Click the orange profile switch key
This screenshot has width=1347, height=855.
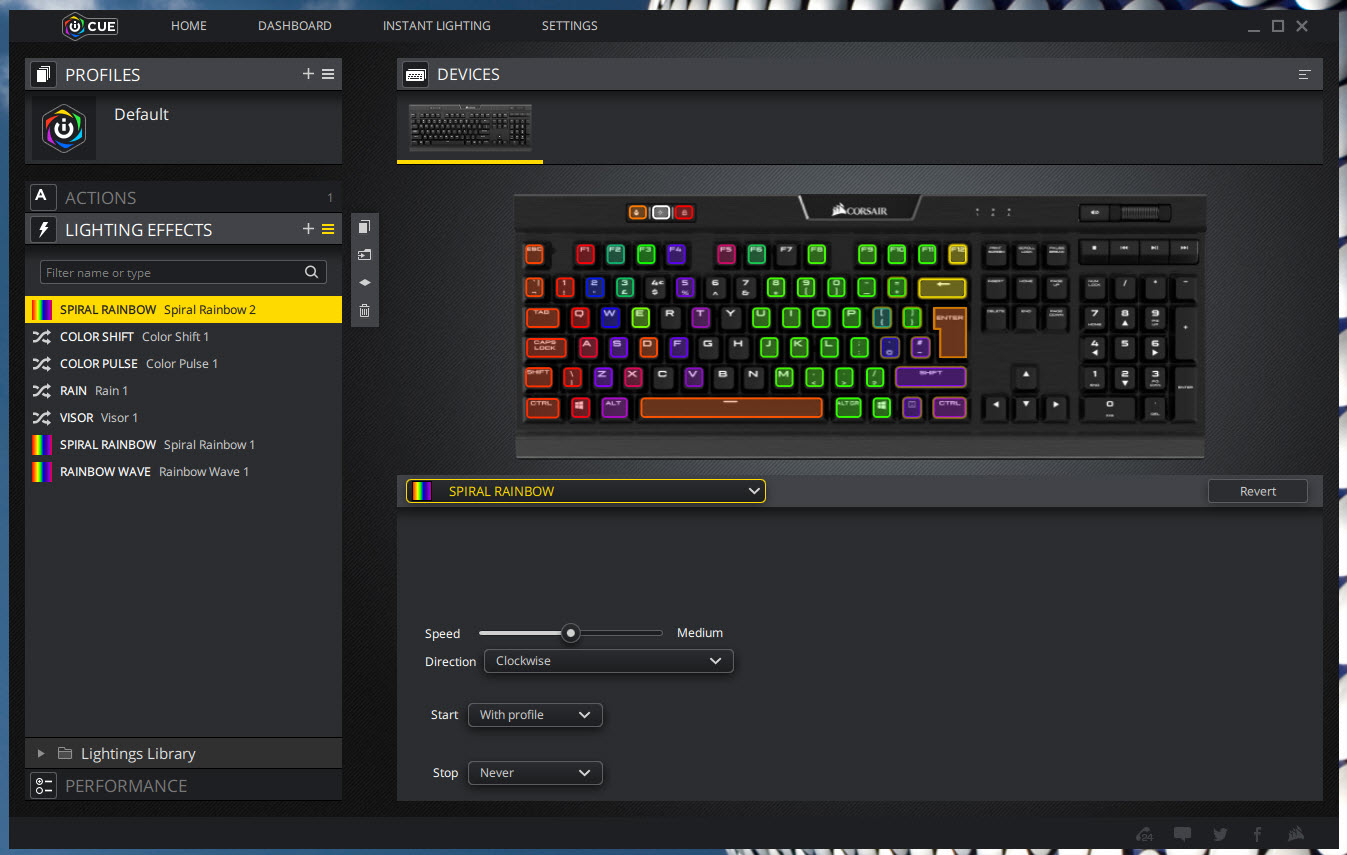point(638,212)
